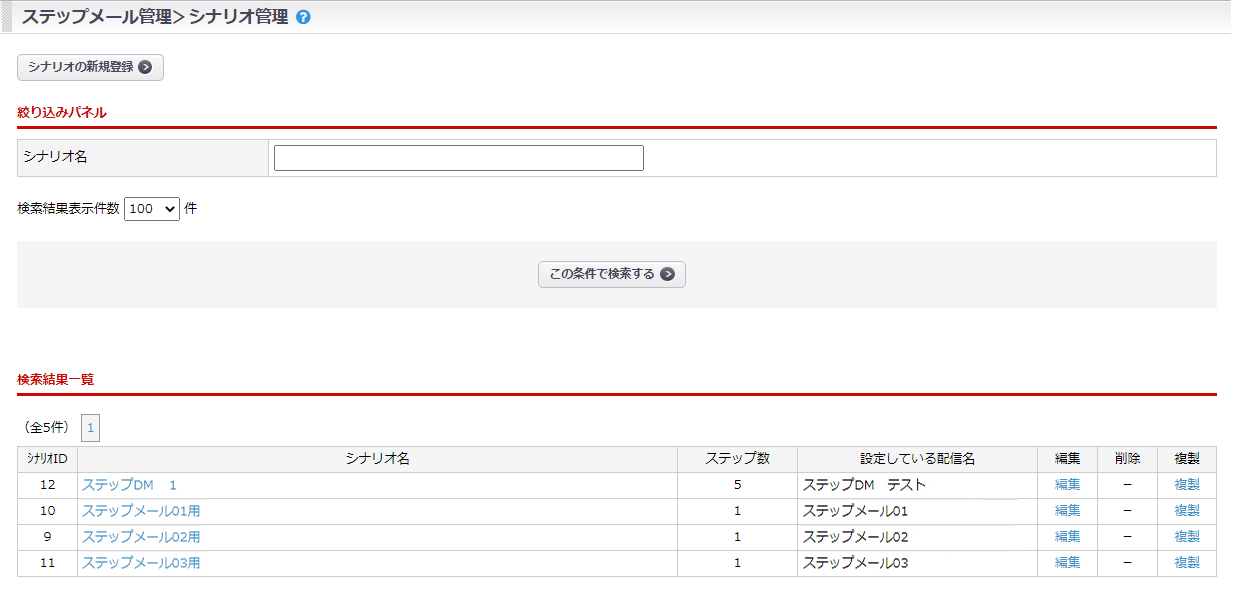Edit the scenario with ID 12
This screenshot has width=1233, height=595.
(1067, 485)
